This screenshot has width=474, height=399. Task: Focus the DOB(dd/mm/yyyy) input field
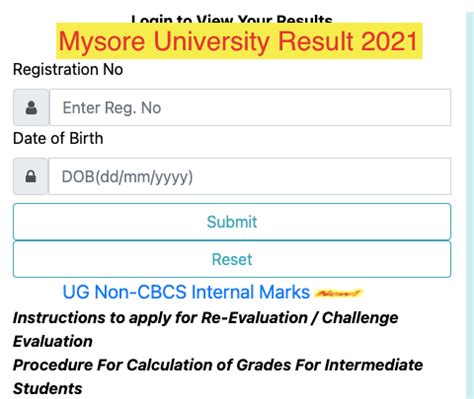(x=250, y=176)
